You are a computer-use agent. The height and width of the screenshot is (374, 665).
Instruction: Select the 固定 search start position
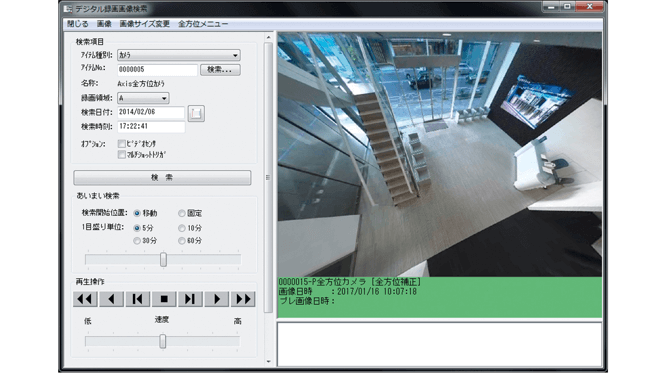(182, 213)
